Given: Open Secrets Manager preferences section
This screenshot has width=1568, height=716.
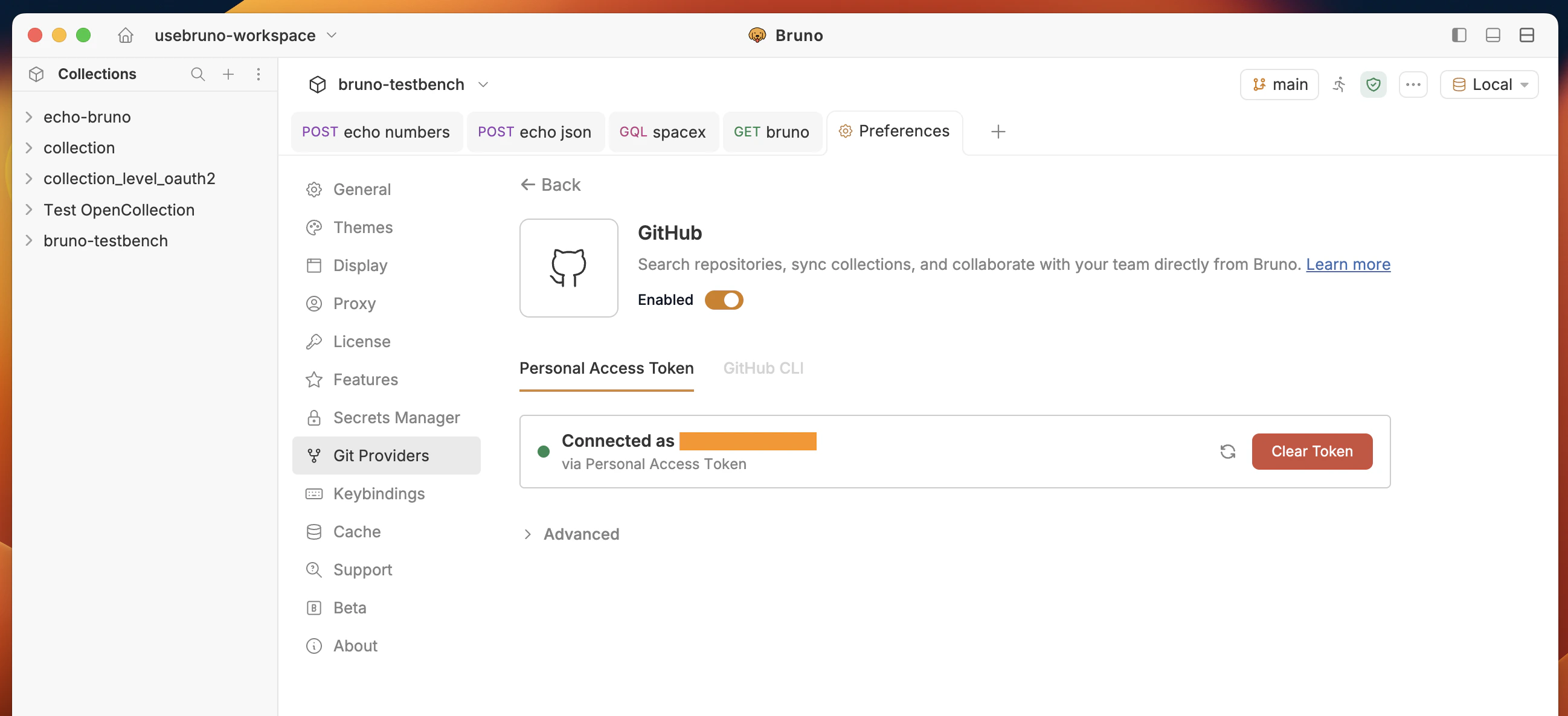Looking at the screenshot, I should tap(396, 417).
